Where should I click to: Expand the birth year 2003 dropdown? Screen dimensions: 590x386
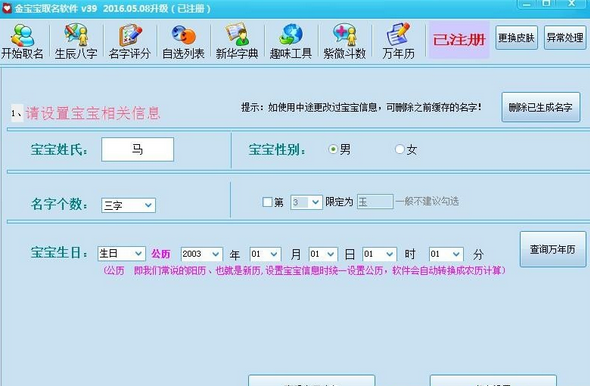(x=201, y=254)
